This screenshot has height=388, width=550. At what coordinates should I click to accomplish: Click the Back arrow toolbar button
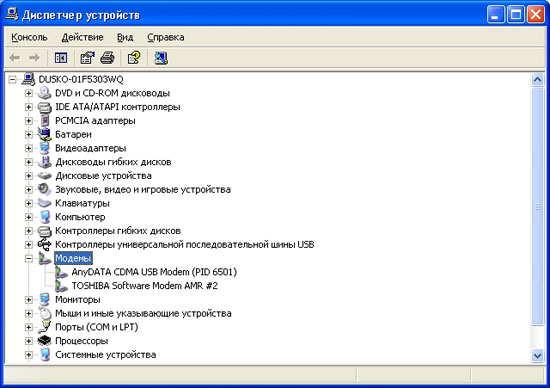pyautogui.click(x=15, y=58)
